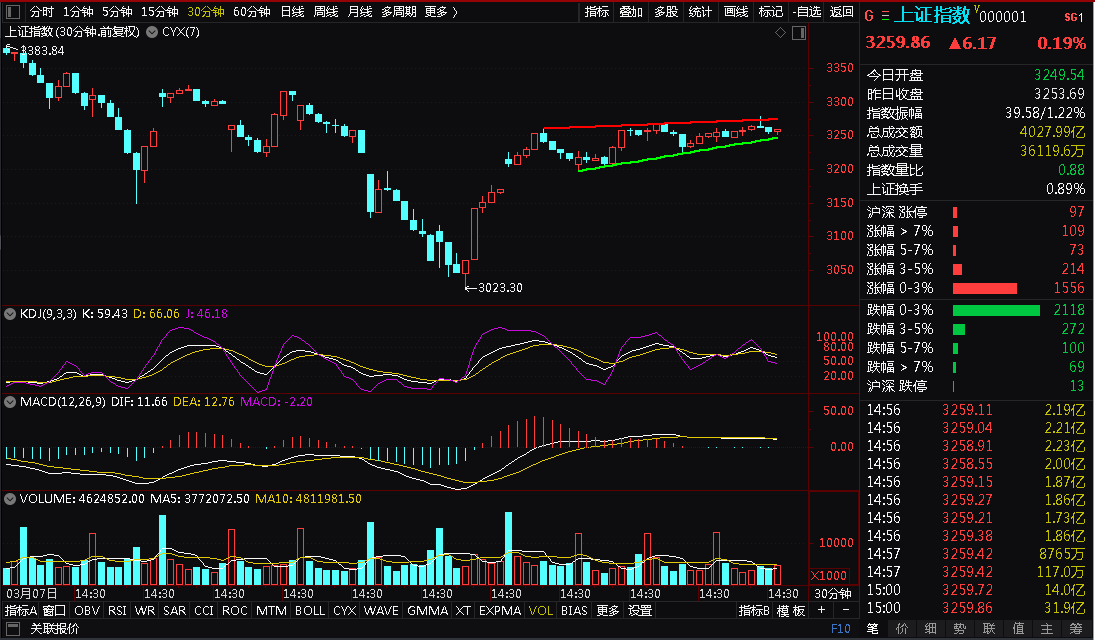1095x640 pixels.
Task: Click the 返回 button
Action: coord(842,12)
